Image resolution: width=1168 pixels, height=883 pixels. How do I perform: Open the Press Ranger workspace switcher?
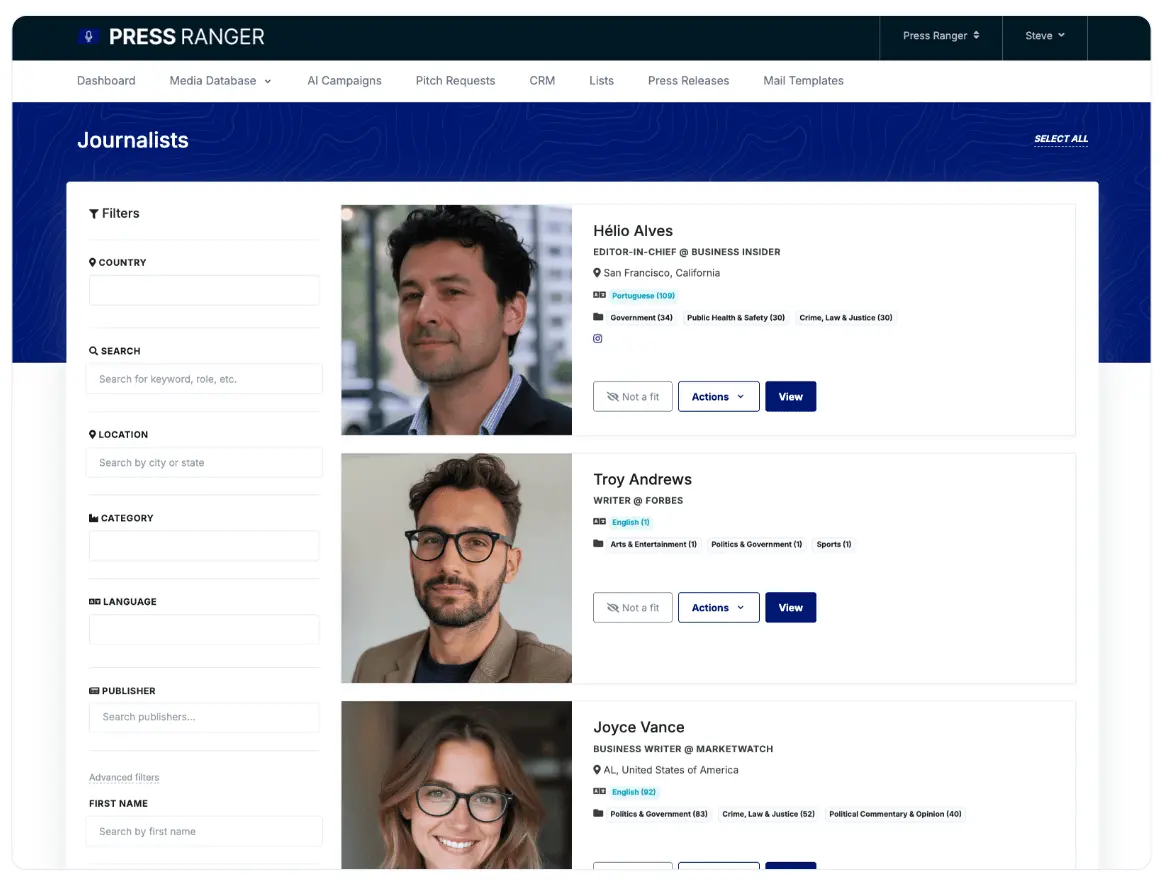click(x=941, y=36)
